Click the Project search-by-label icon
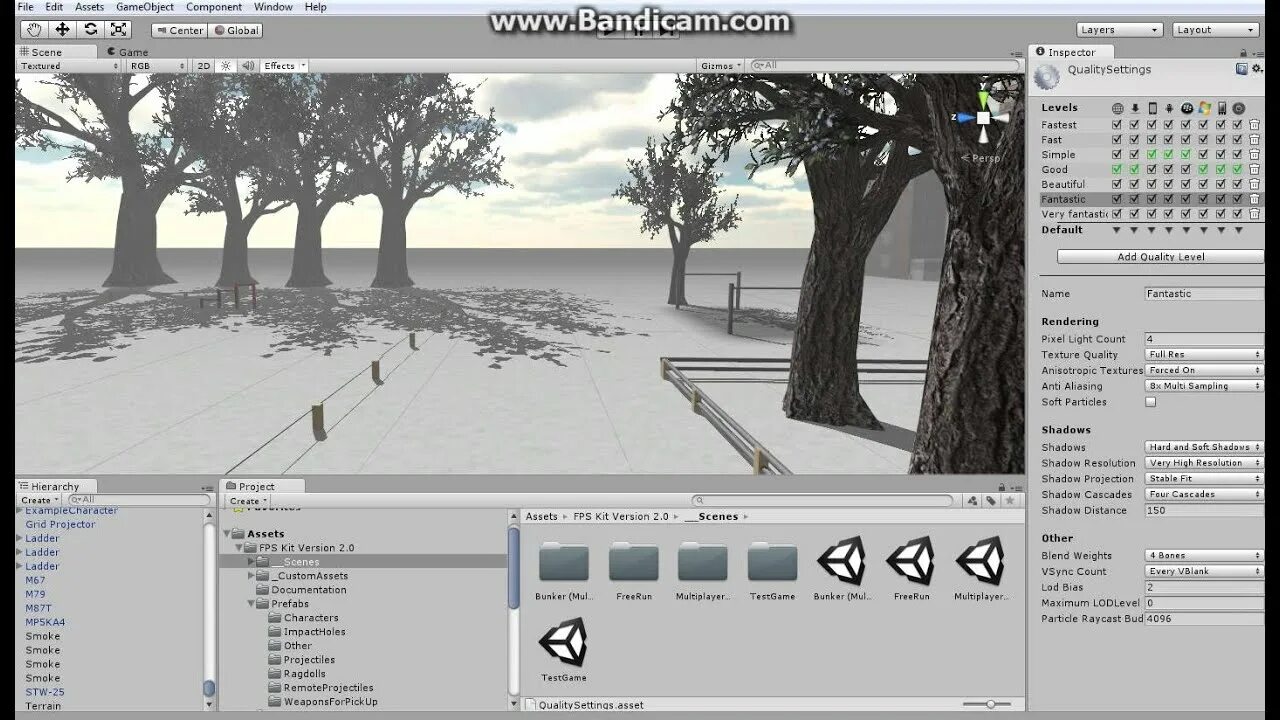 point(991,501)
